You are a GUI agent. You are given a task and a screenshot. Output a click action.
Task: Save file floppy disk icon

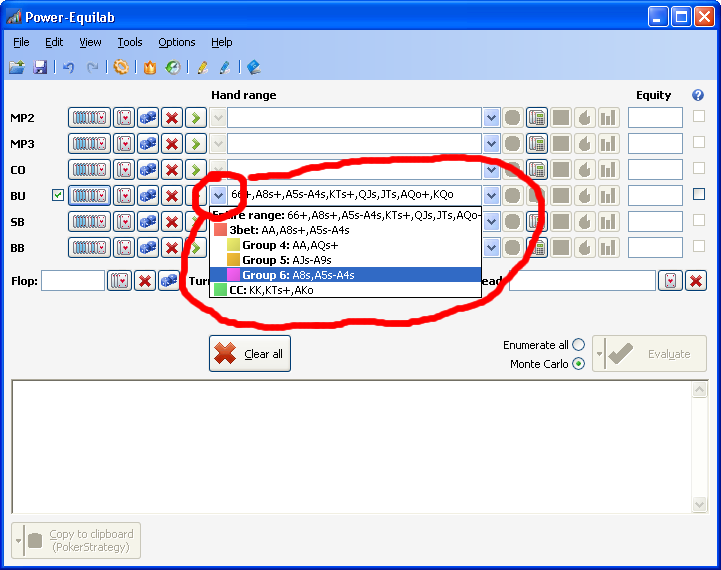click(40, 68)
